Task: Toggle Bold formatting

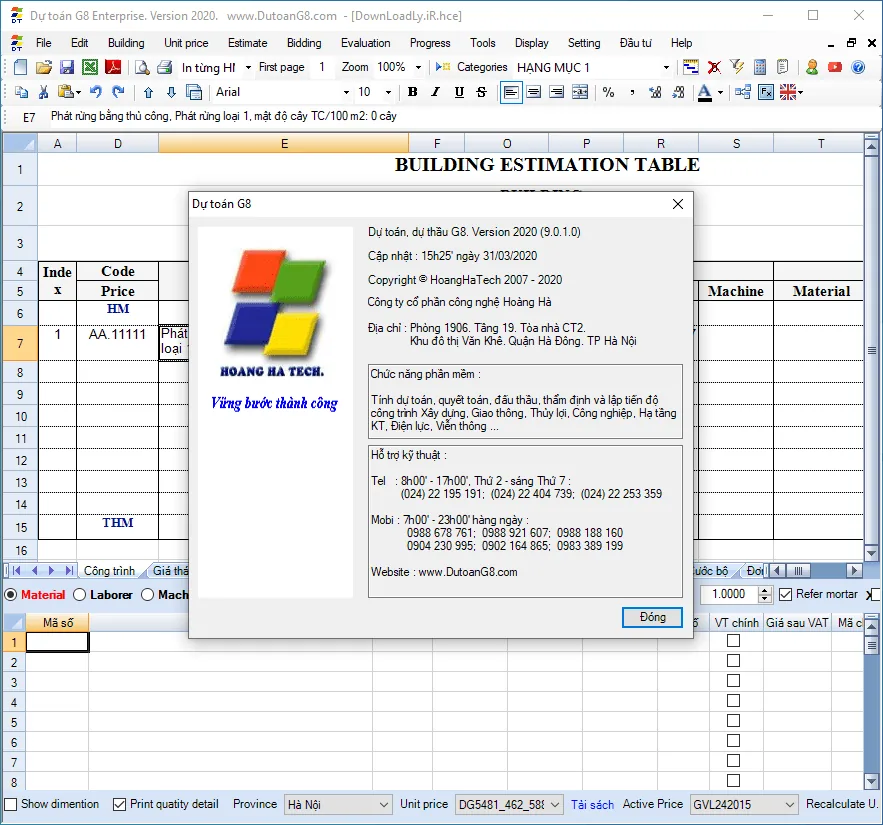Action: 412,92
